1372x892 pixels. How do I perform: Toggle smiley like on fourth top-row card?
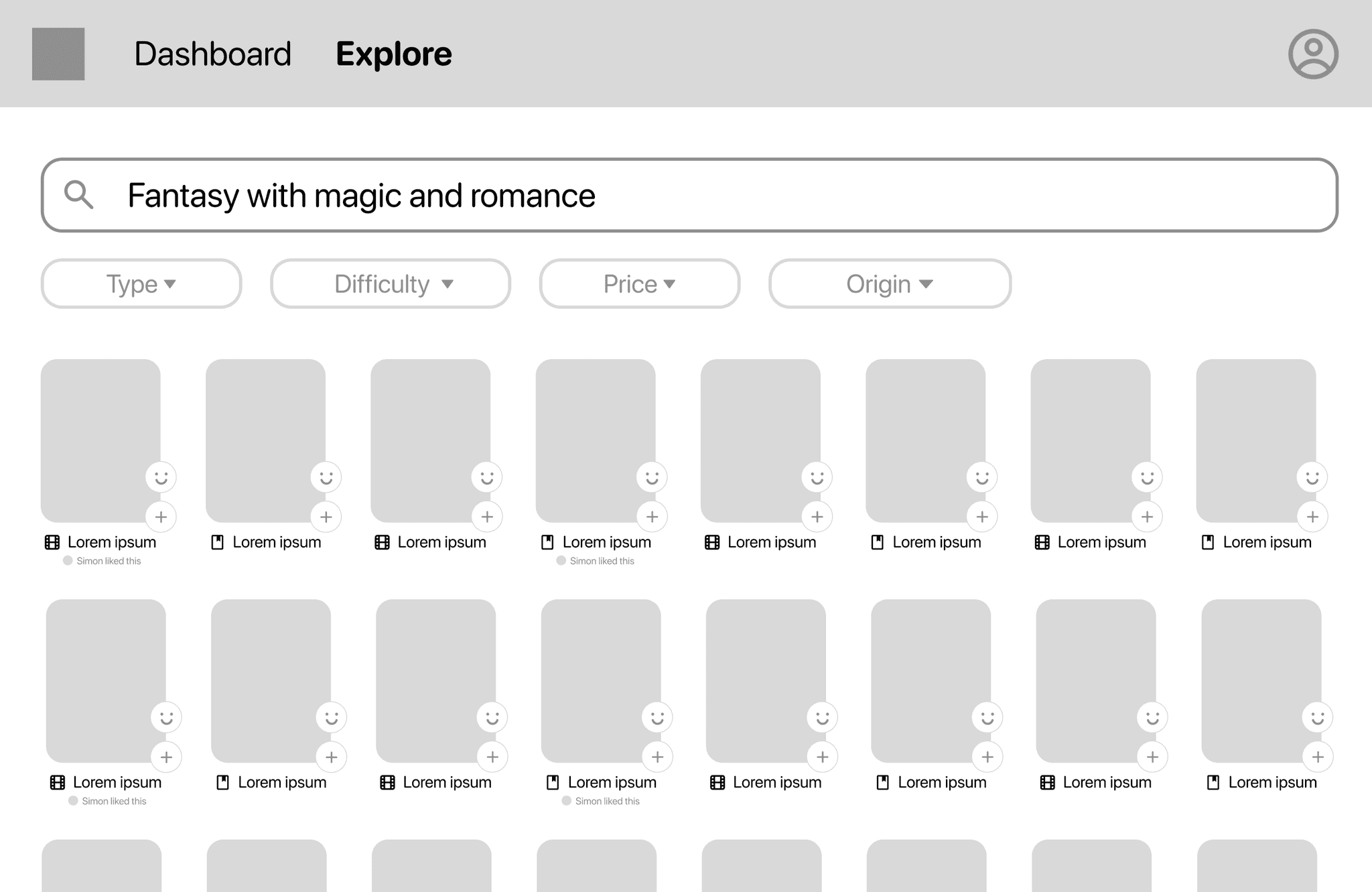[x=652, y=478]
